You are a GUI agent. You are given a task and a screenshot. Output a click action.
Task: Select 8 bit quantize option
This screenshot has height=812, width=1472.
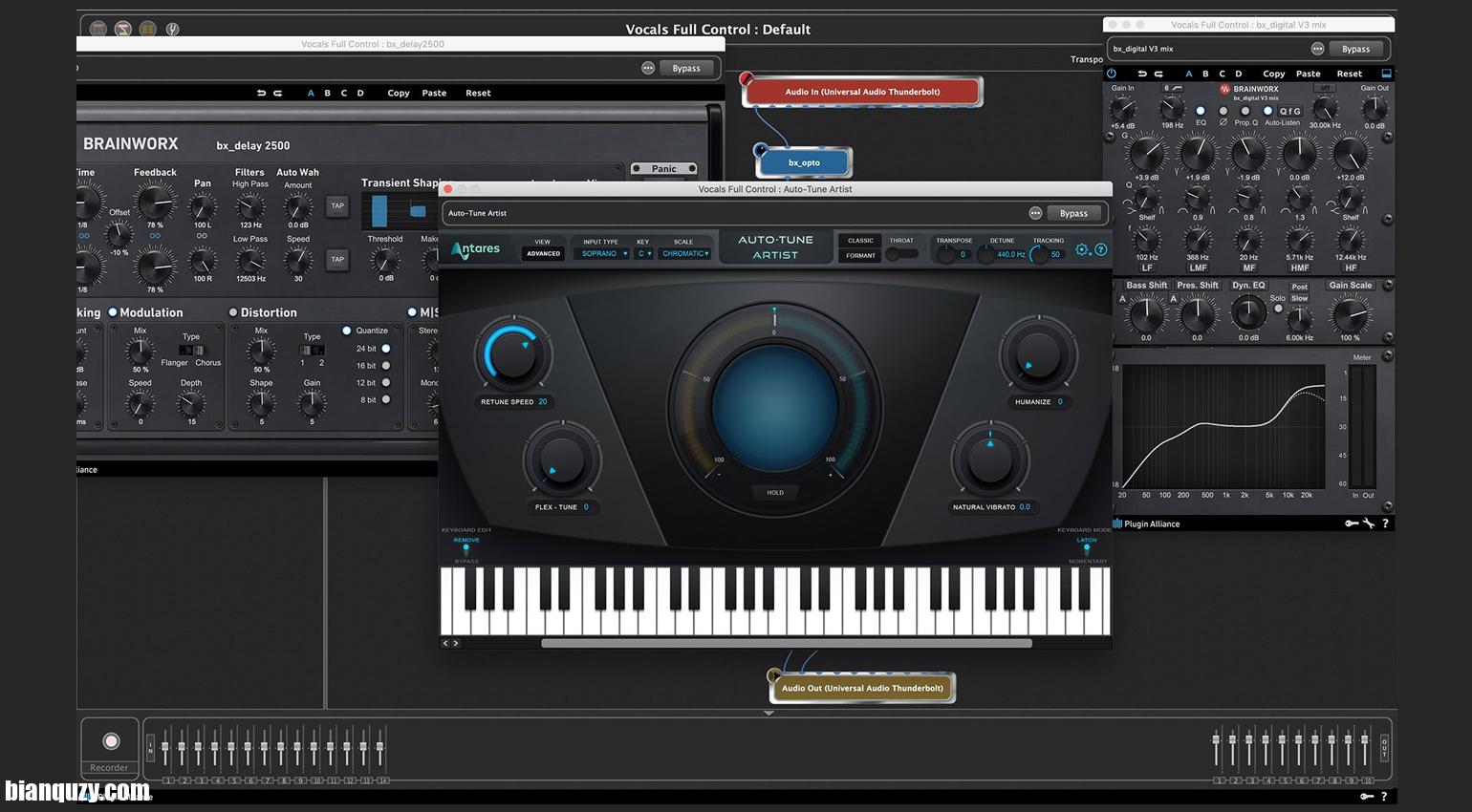[x=386, y=400]
